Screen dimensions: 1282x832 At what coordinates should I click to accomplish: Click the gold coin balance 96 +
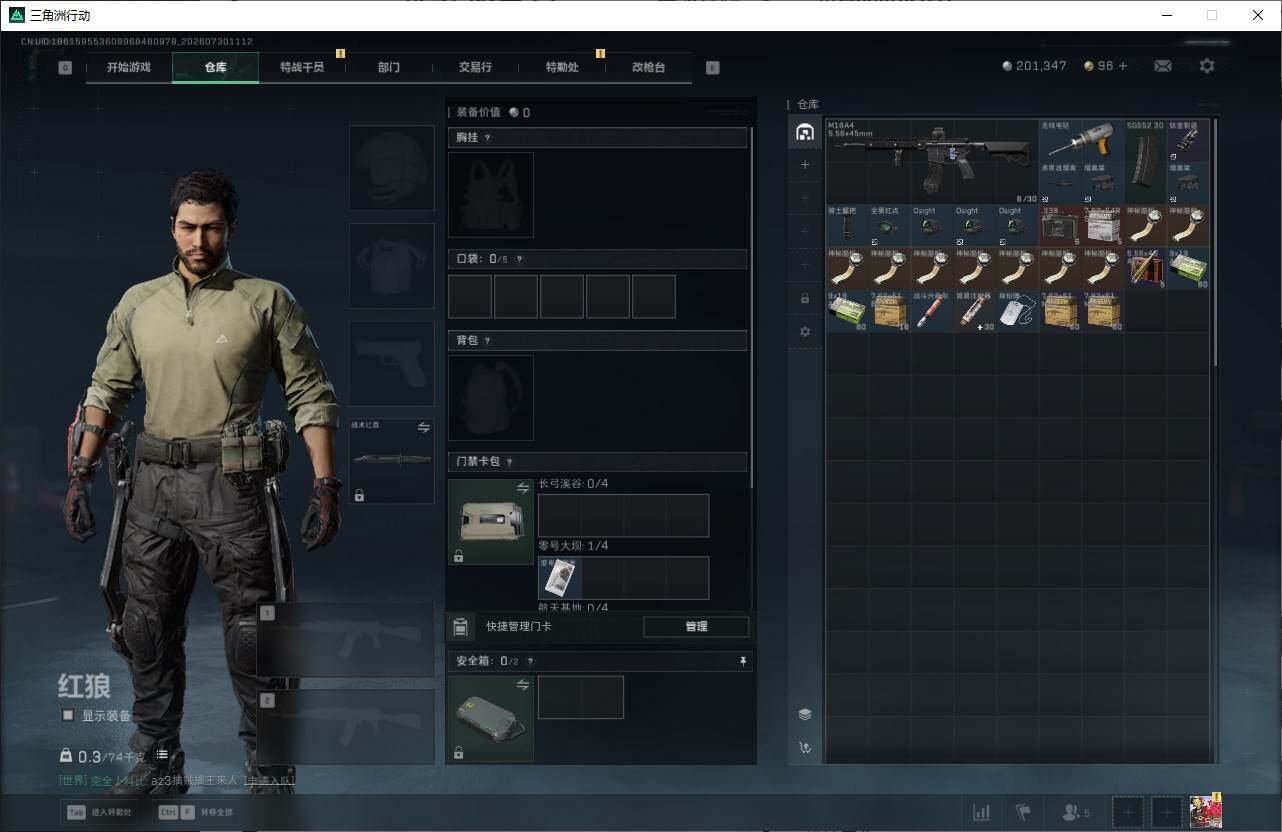tap(1105, 66)
